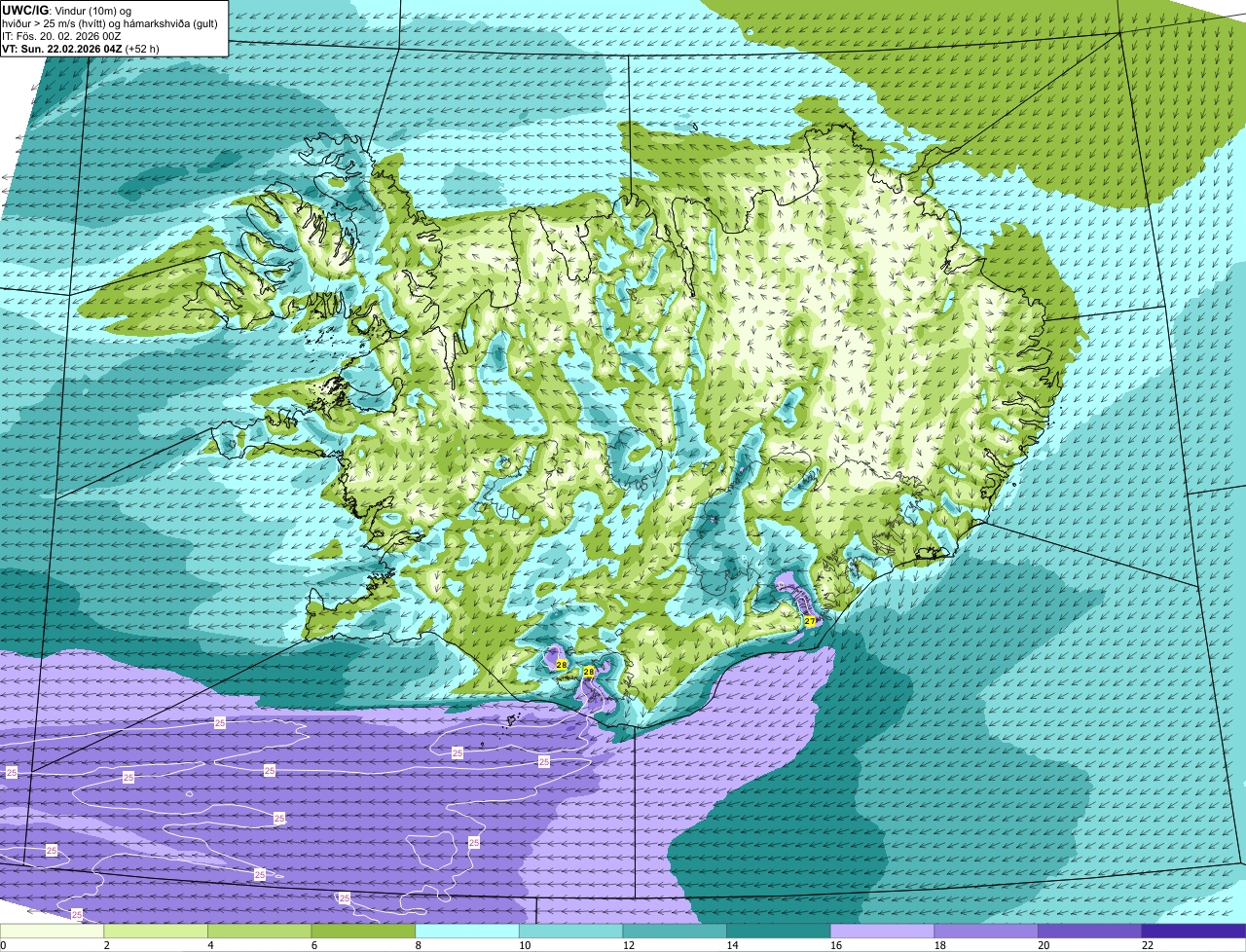The image size is (1246, 952).
Task: Click the yellow 27 peak gust marker
Action: coord(810,621)
